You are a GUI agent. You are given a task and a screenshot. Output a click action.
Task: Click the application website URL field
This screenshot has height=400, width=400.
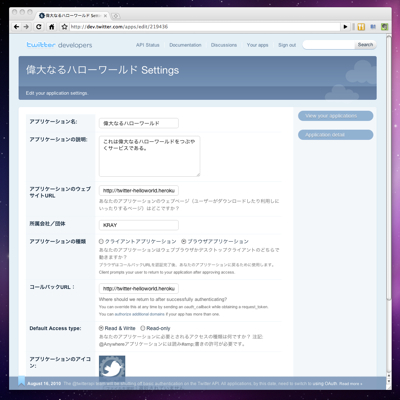[139, 191]
